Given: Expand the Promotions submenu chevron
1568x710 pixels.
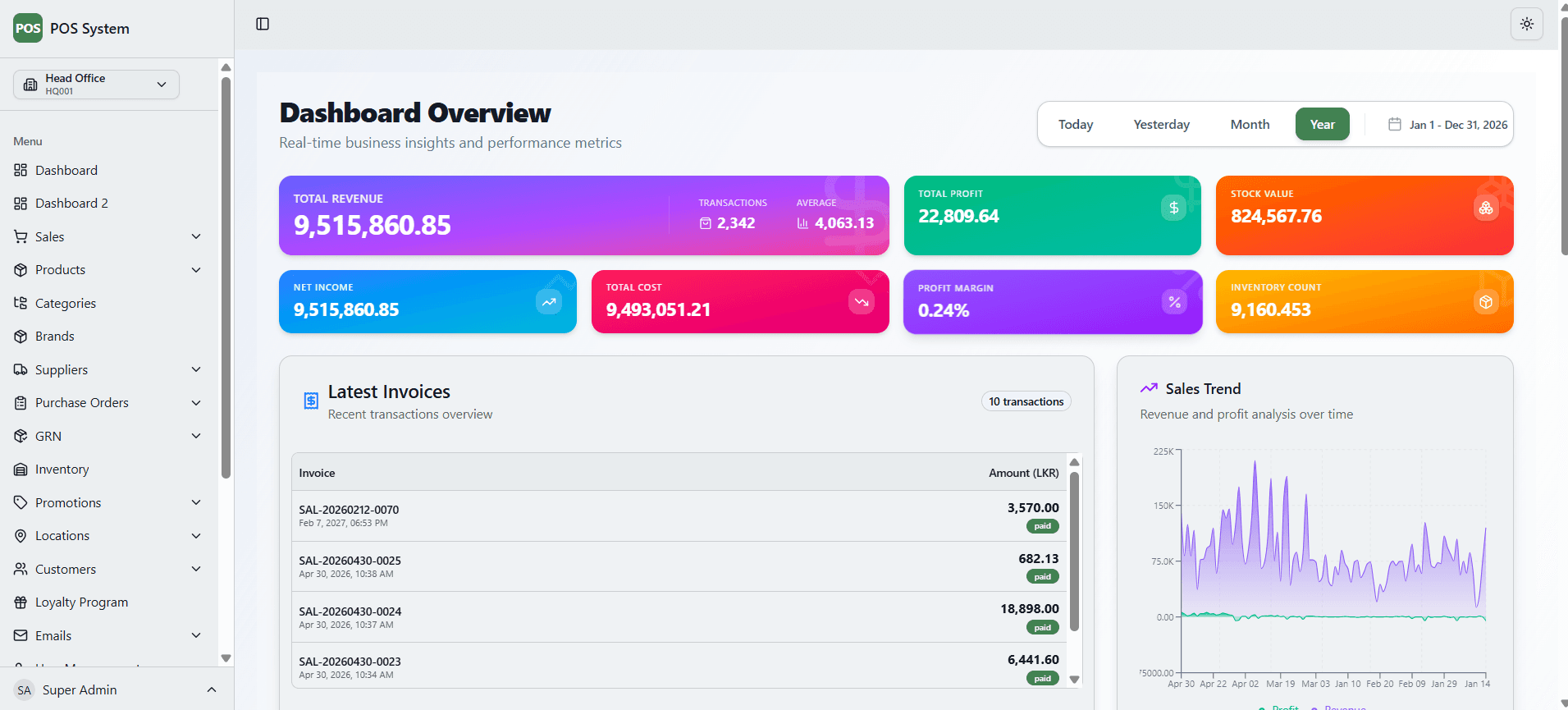Looking at the screenshot, I should point(196,502).
